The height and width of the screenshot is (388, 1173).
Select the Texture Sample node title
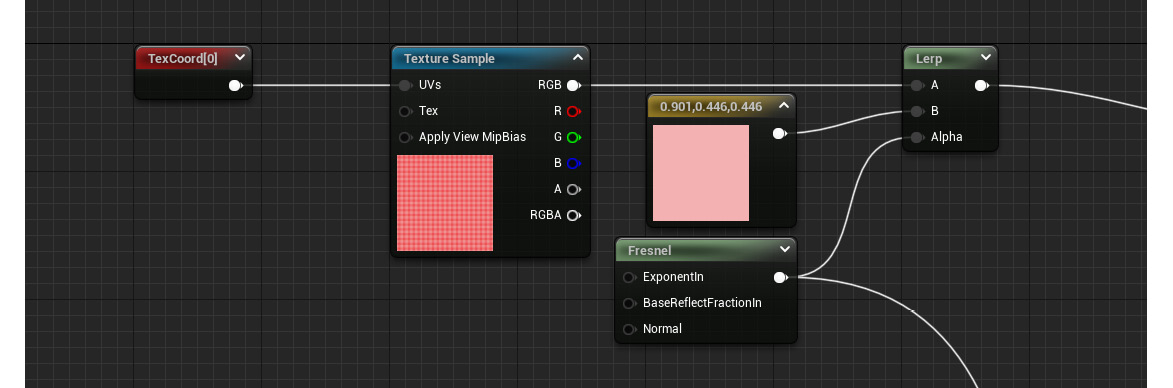449,58
